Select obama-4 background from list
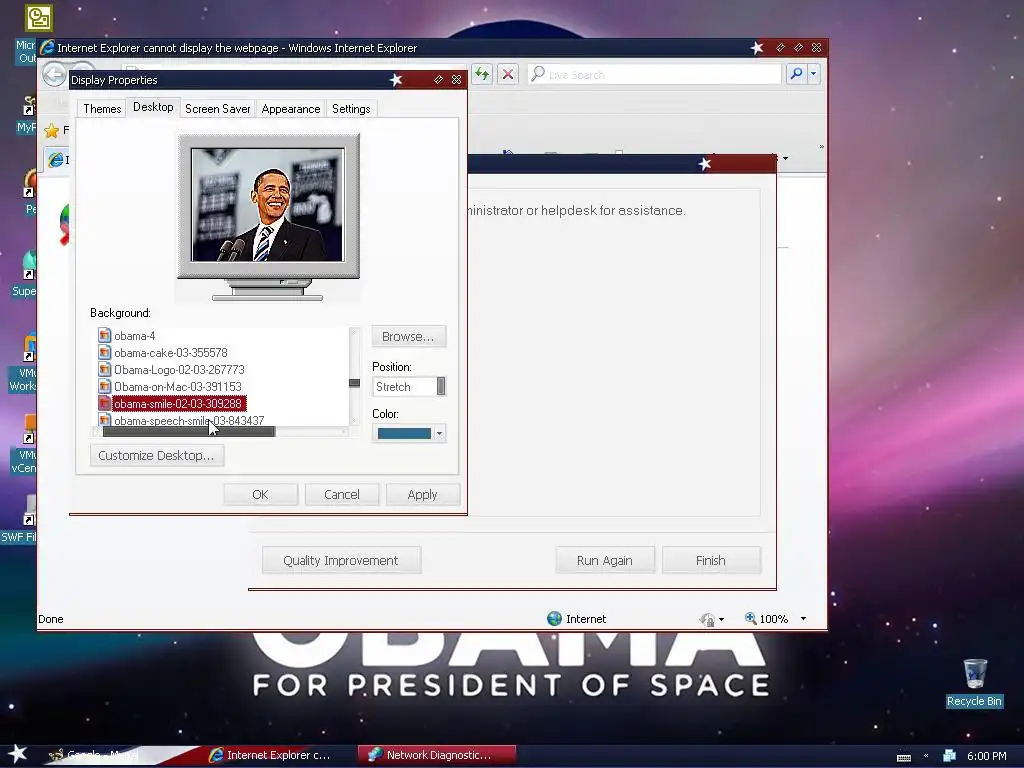Viewport: 1024px width, 768px height. coord(135,336)
